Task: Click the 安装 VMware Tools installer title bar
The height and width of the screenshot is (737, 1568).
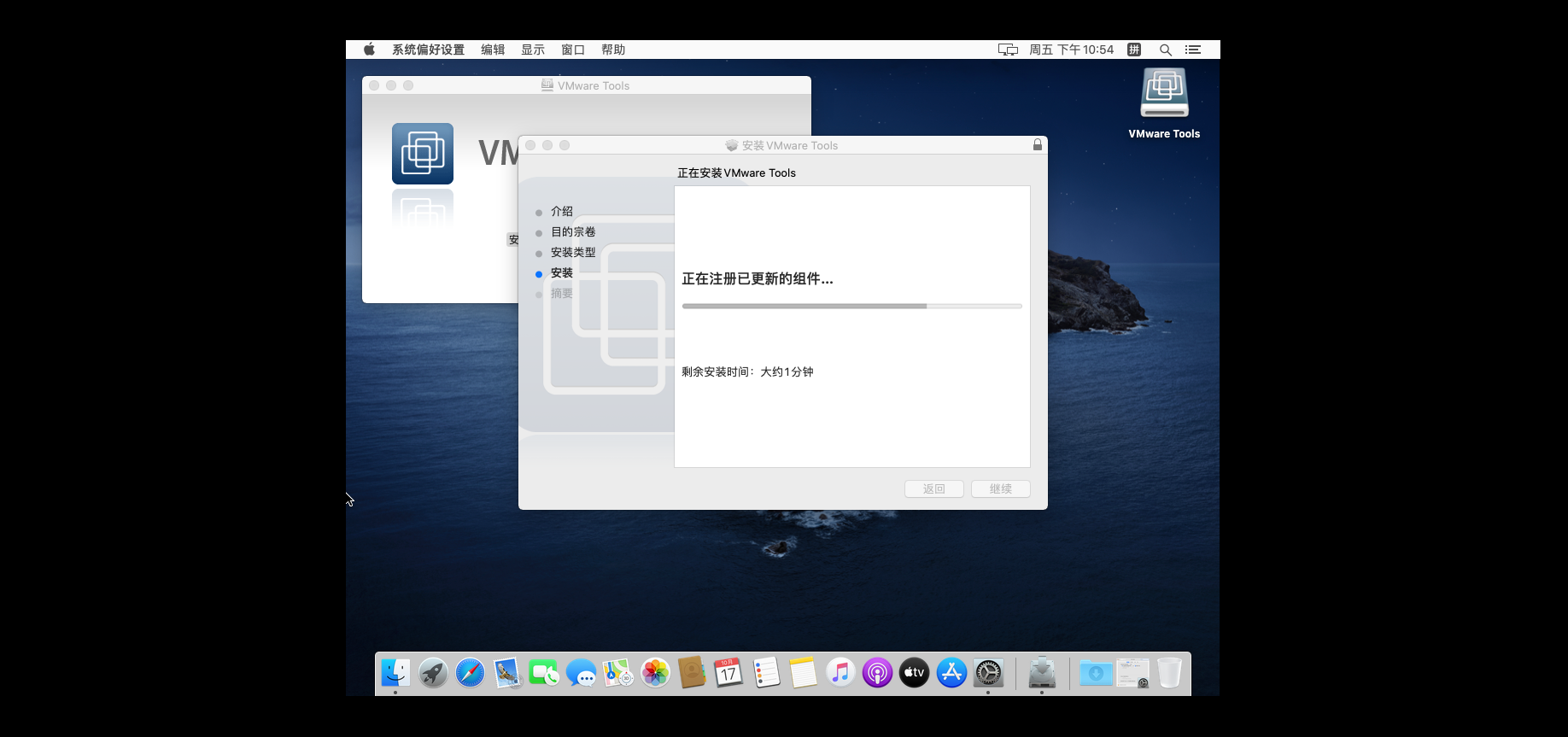Action: coord(782,145)
